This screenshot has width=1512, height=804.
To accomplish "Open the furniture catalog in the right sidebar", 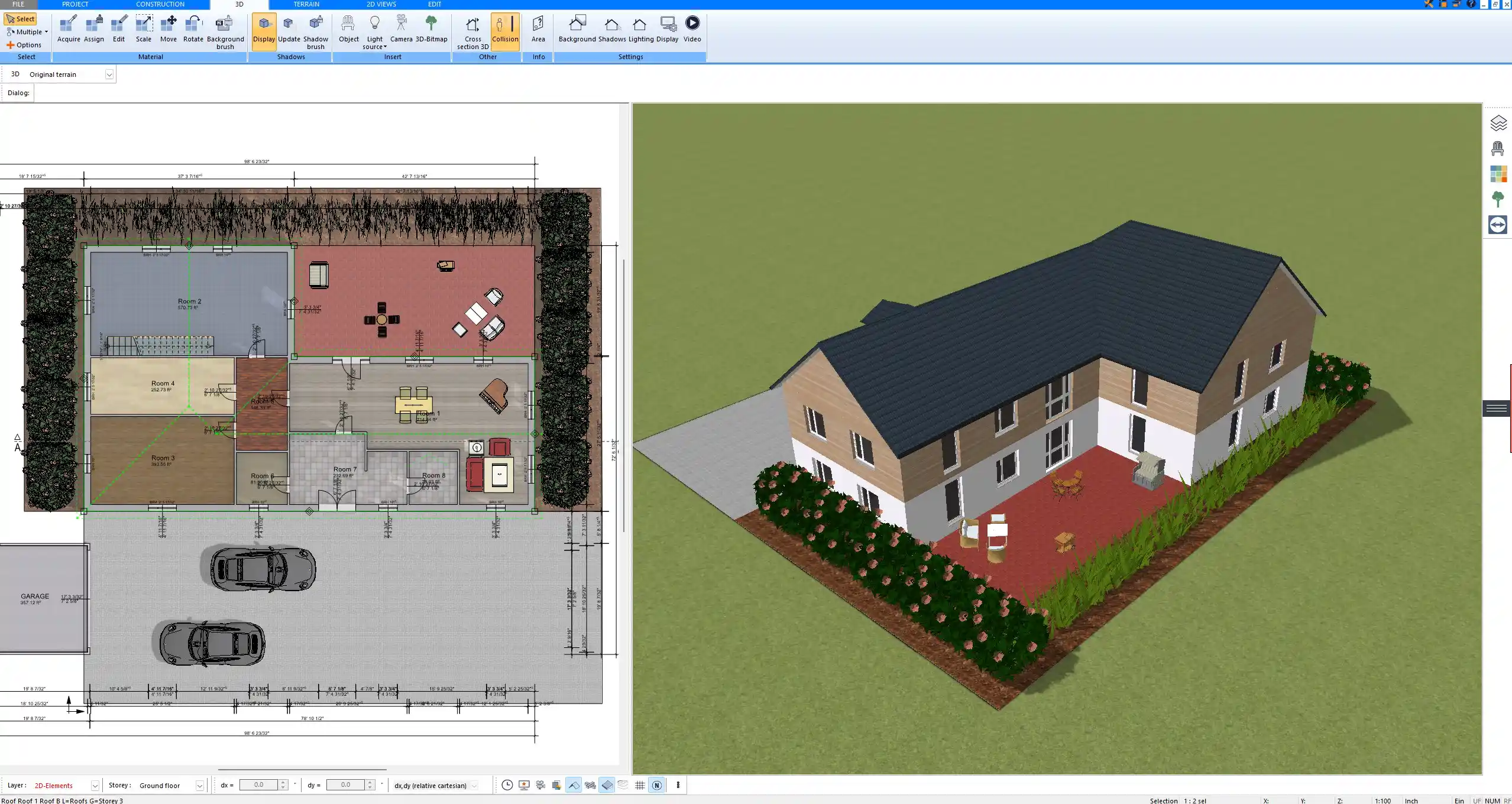I will coord(1498,148).
